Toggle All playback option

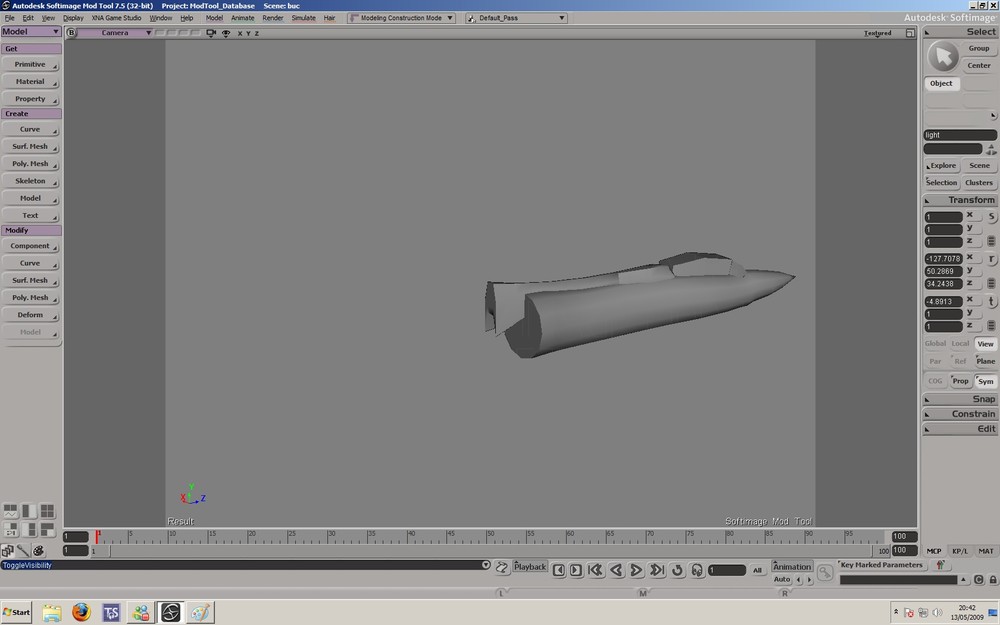(x=757, y=570)
